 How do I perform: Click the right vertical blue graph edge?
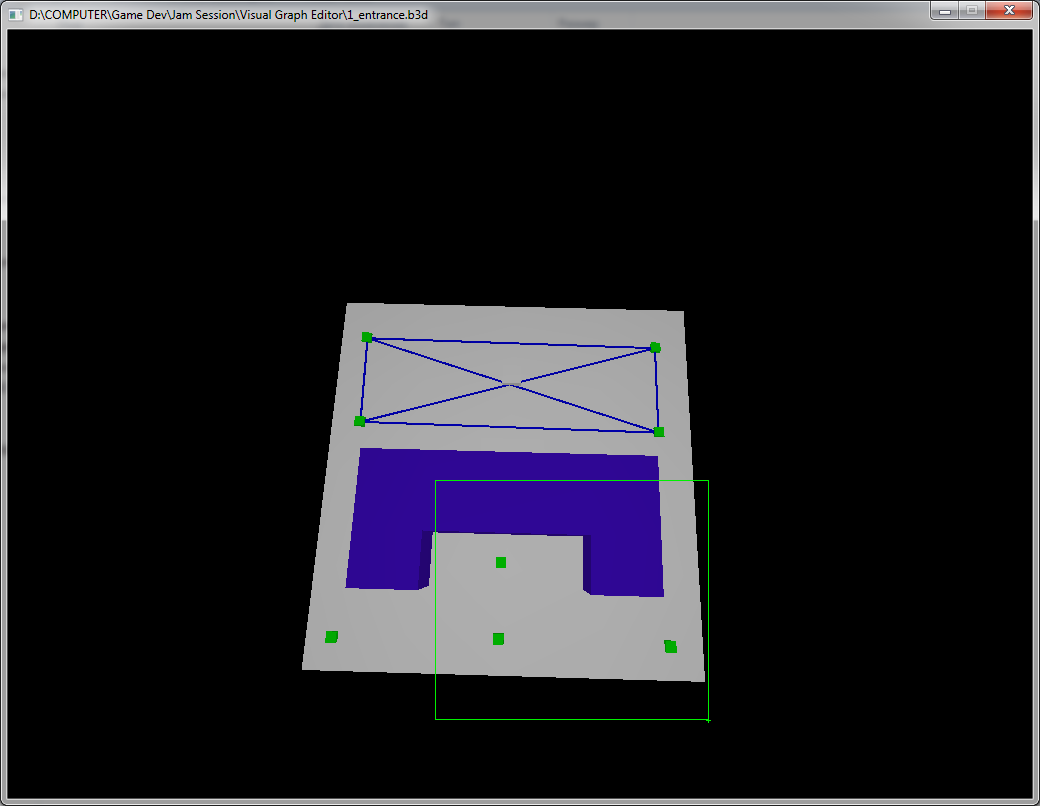click(657, 390)
